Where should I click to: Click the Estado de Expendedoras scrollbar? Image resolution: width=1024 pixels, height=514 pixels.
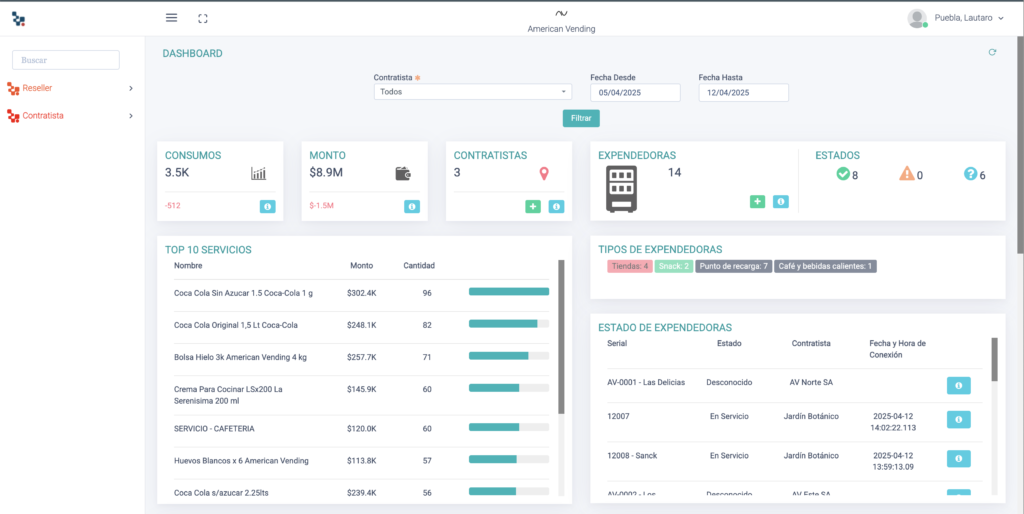pyautogui.click(x=995, y=359)
